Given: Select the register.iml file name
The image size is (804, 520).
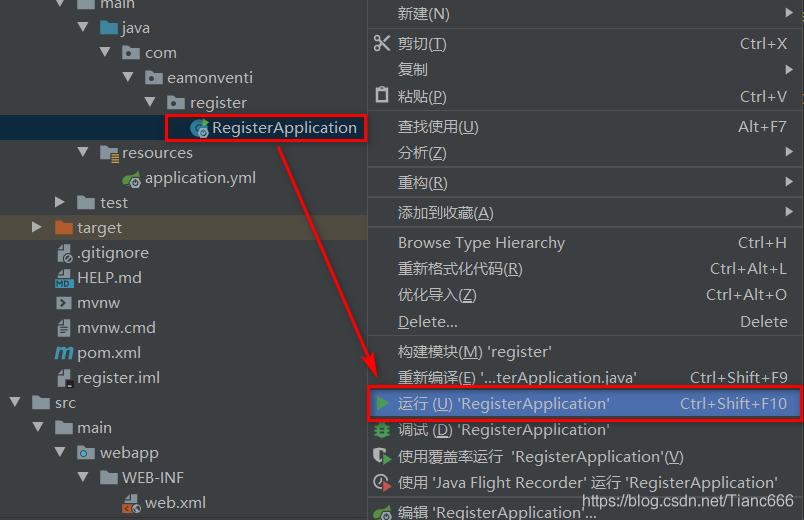Looking at the screenshot, I should (x=118, y=378).
